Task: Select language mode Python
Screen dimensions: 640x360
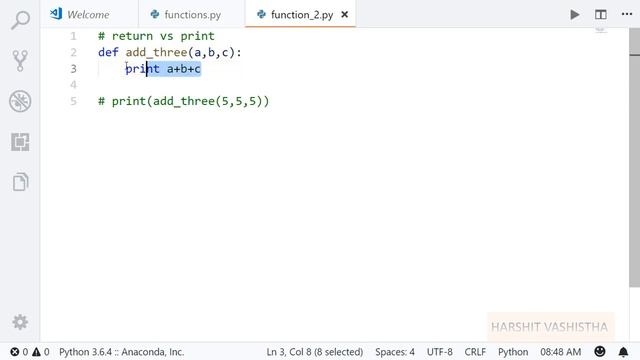Action: coord(513,352)
